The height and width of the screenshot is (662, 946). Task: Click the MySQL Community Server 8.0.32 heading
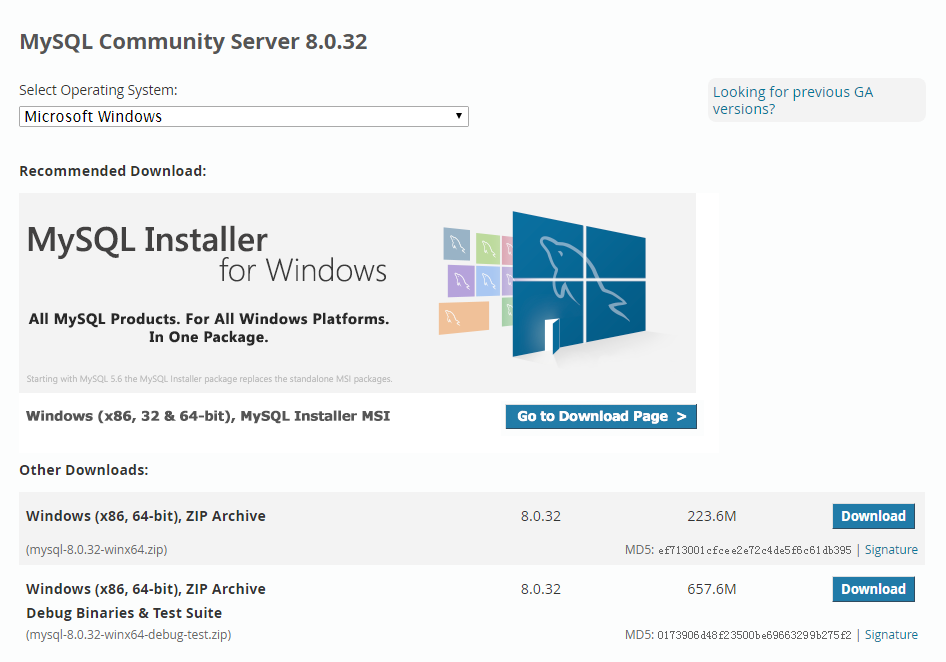click(x=193, y=42)
